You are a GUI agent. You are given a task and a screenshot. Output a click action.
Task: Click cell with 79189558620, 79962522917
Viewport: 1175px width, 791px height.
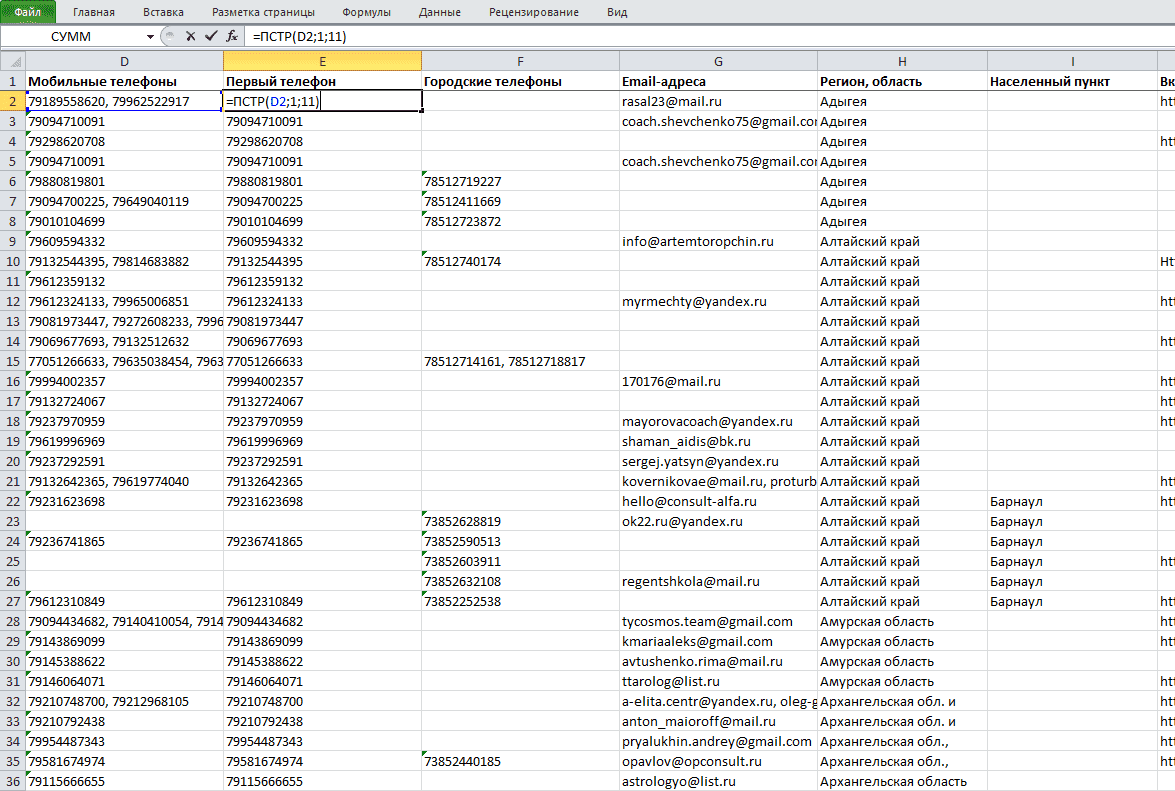pos(124,101)
